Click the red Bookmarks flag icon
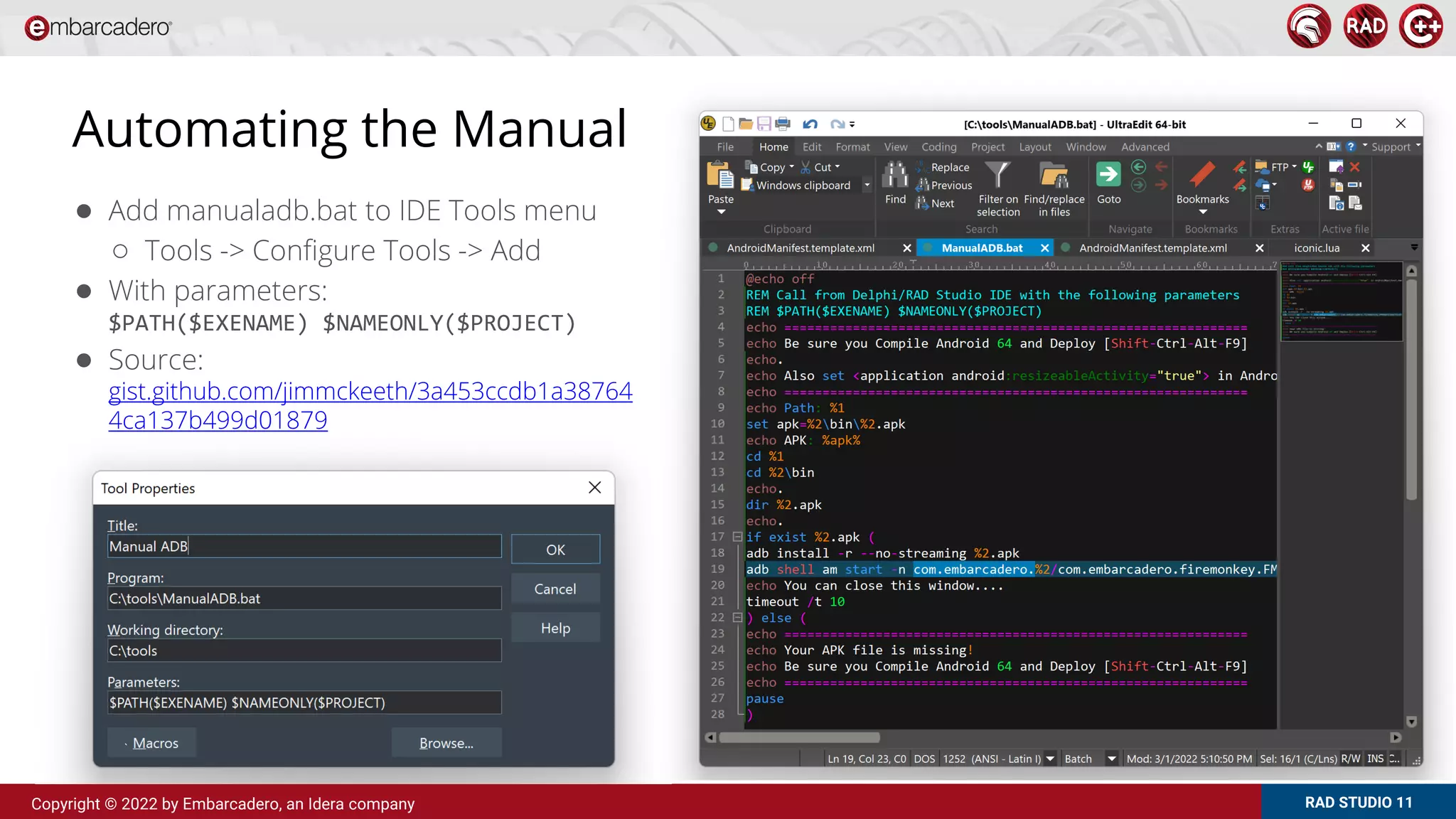Screen dimensions: 1456x819 (1202, 175)
